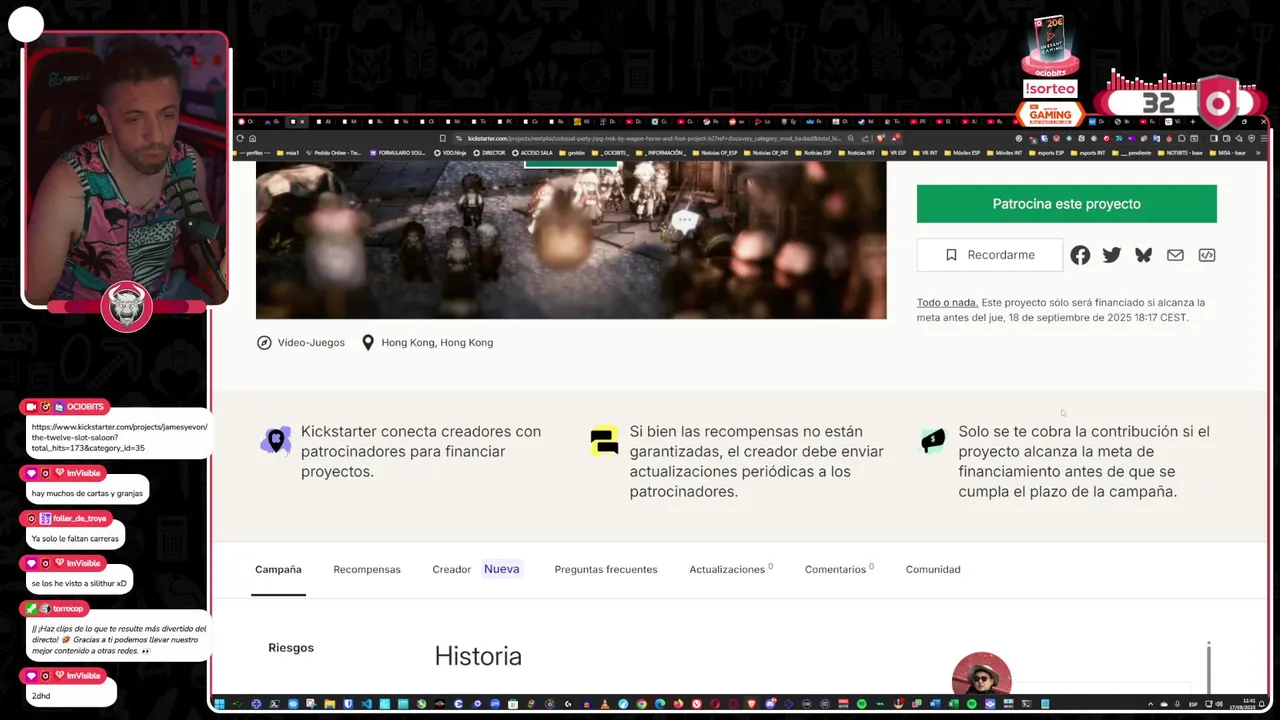This screenshot has width=1280, height=720.
Task: Open the esports INT bookmarks folder
Action: (1087, 153)
